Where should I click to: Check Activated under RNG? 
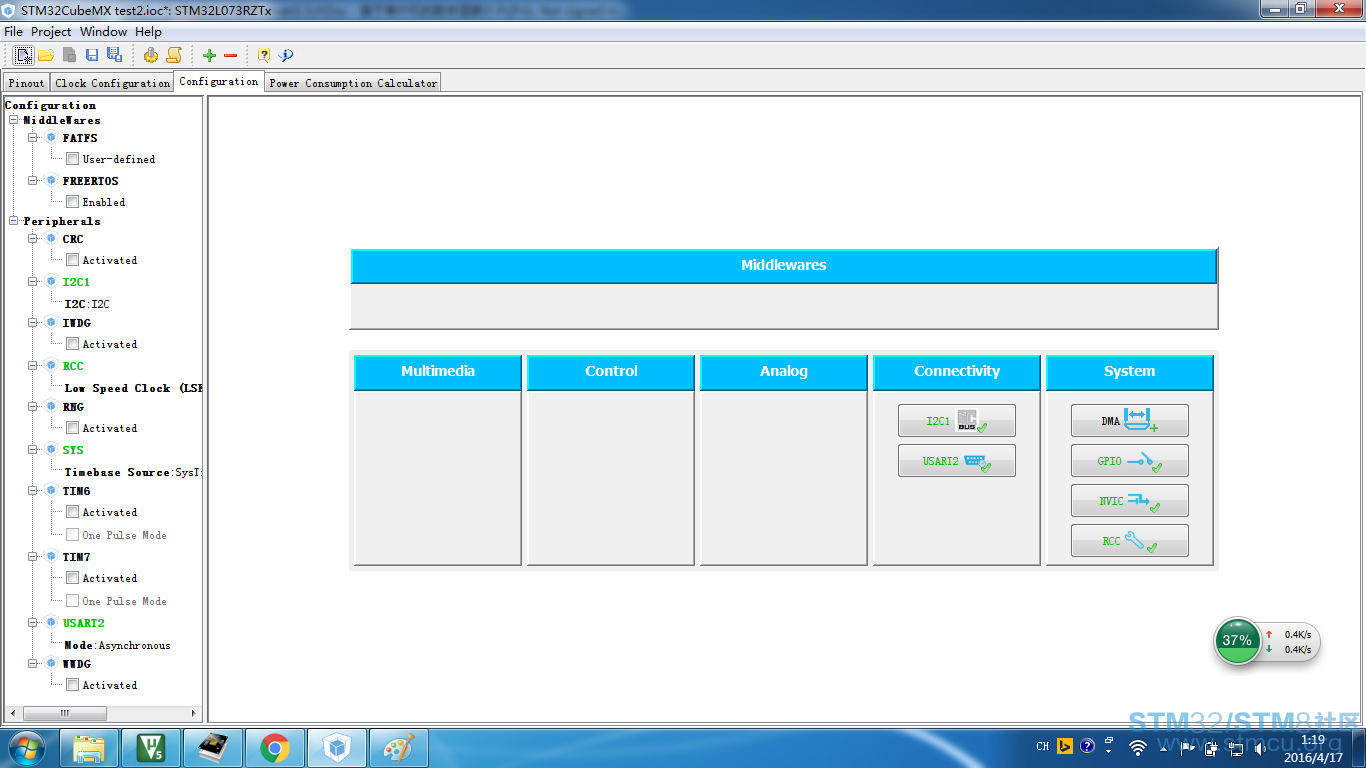coord(72,428)
